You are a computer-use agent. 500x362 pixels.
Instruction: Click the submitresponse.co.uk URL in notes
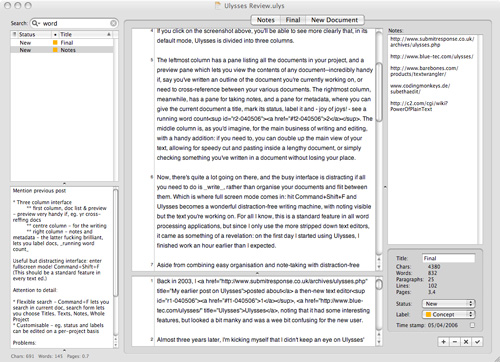click(x=432, y=42)
